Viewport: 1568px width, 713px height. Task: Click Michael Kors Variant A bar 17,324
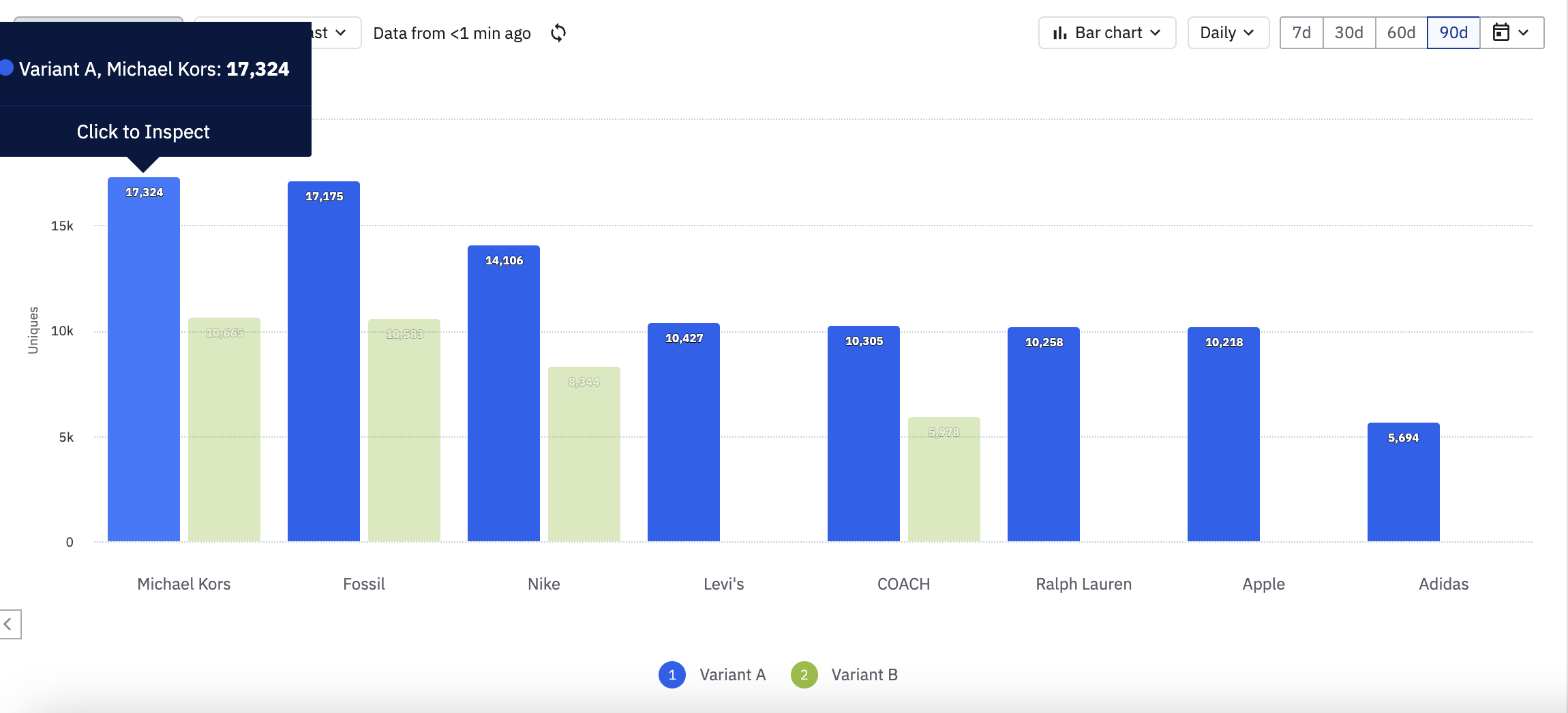click(x=144, y=359)
